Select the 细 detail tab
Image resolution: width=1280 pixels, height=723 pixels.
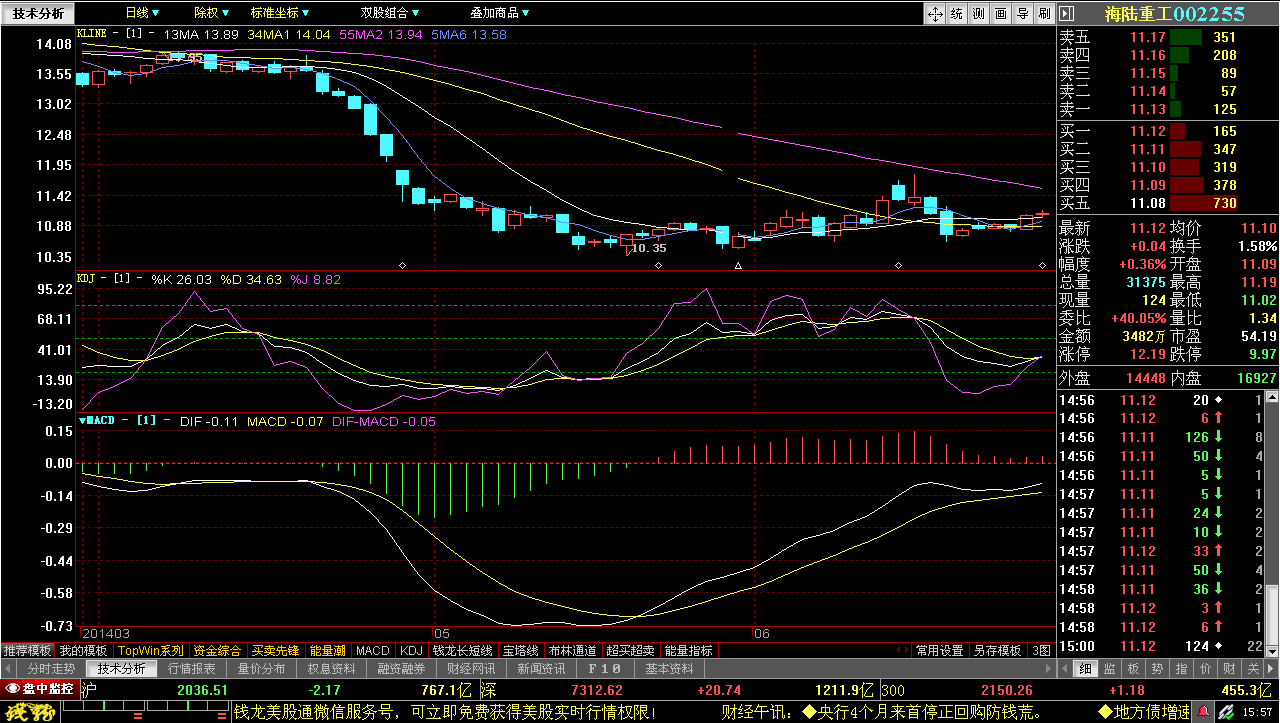tap(1086, 668)
